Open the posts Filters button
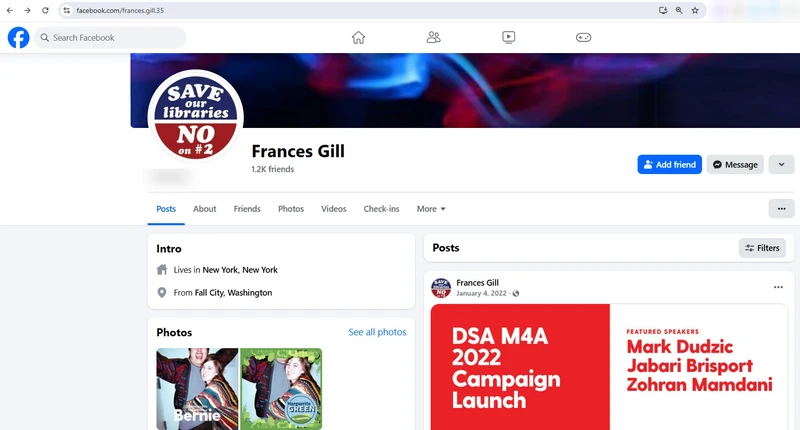This screenshot has width=800, height=430. click(762, 248)
